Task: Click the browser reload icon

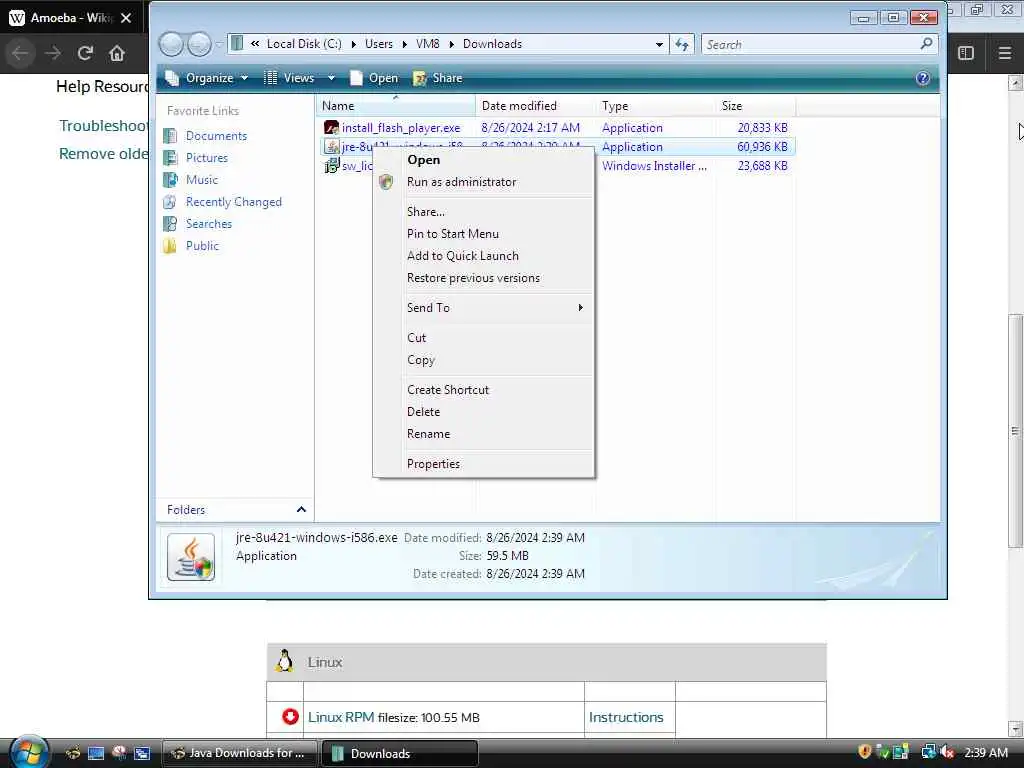Action: [85, 53]
